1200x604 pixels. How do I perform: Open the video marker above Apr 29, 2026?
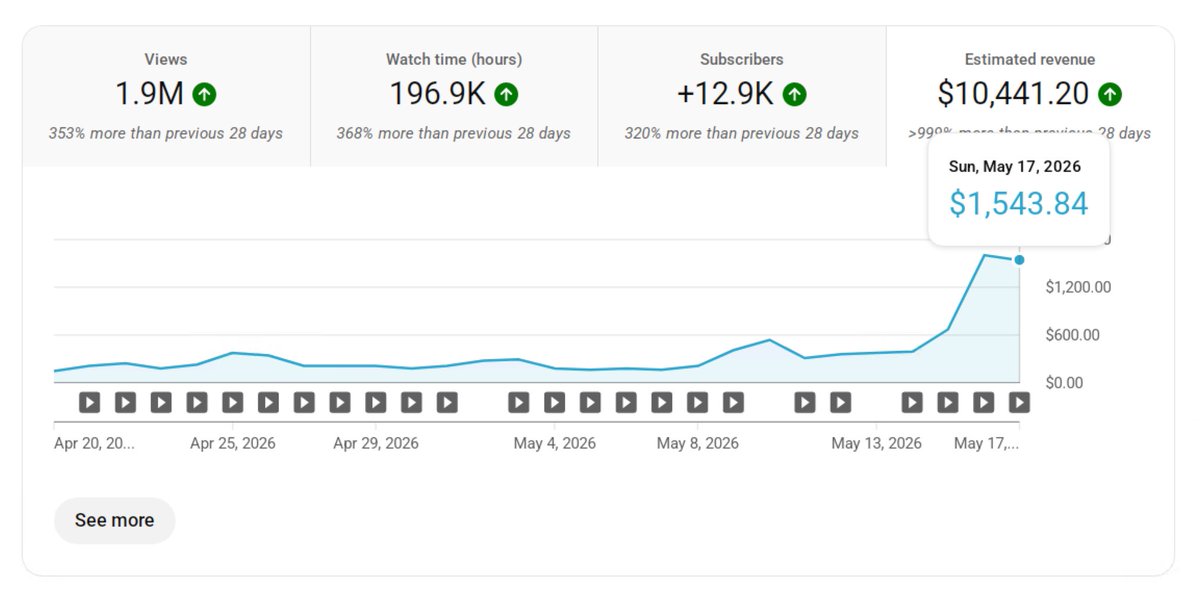click(376, 402)
